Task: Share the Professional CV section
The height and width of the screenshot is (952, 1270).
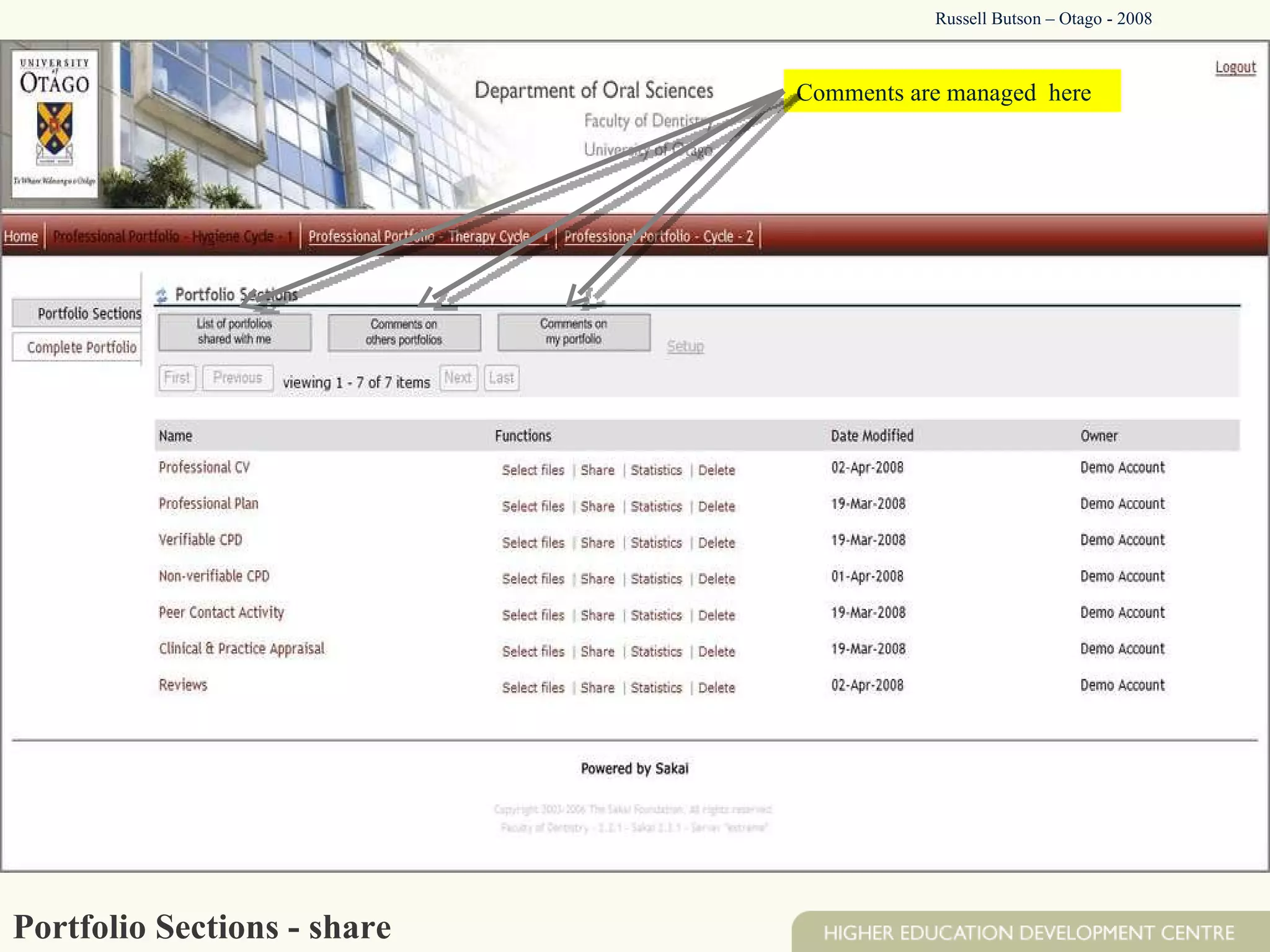Action: point(598,470)
